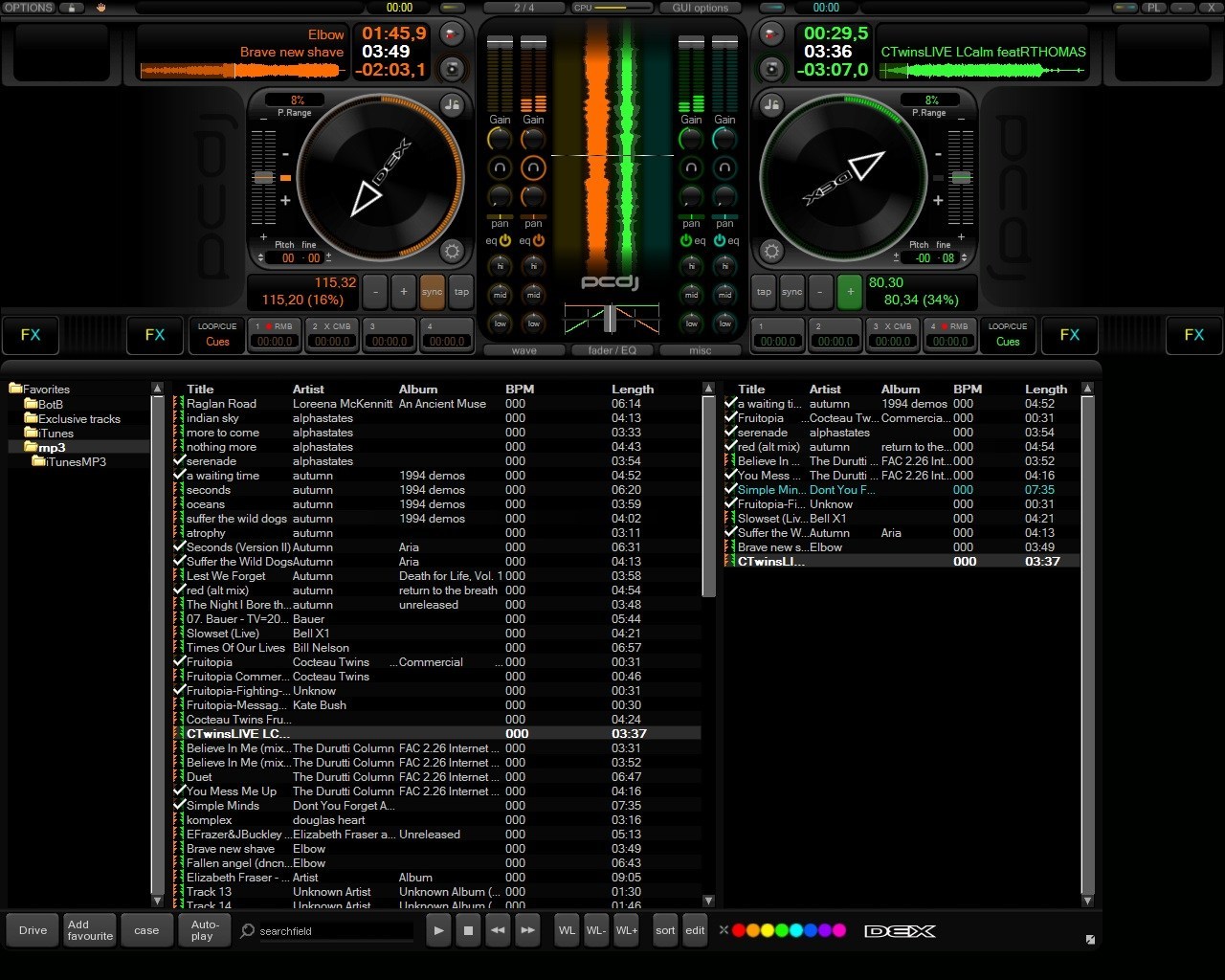Toggle right deck LOOP/CUE Cues button

[x=1008, y=335]
